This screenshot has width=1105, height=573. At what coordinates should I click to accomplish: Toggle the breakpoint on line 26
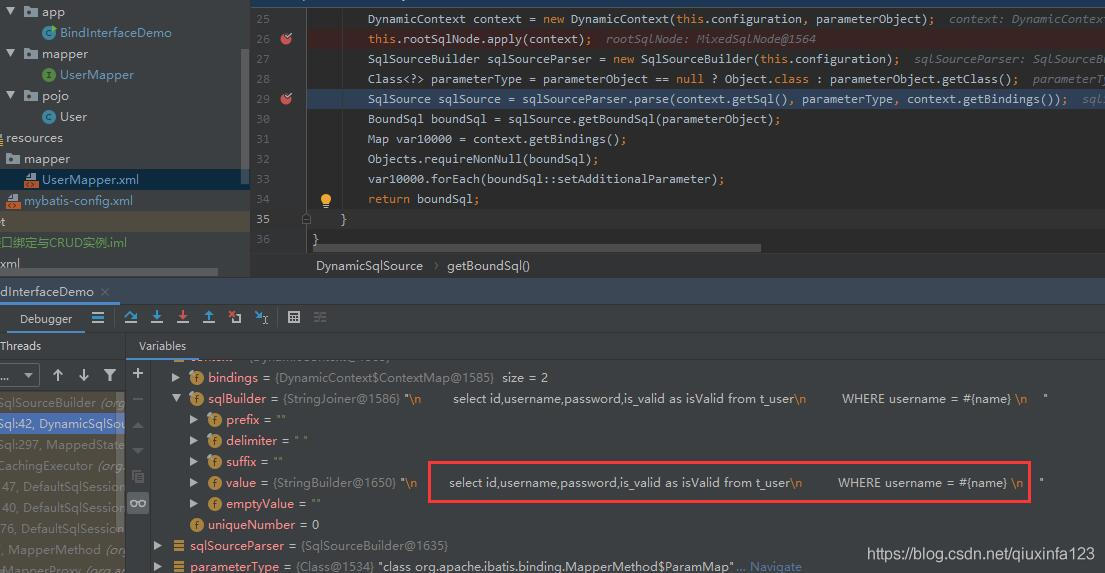coord(287,39)
